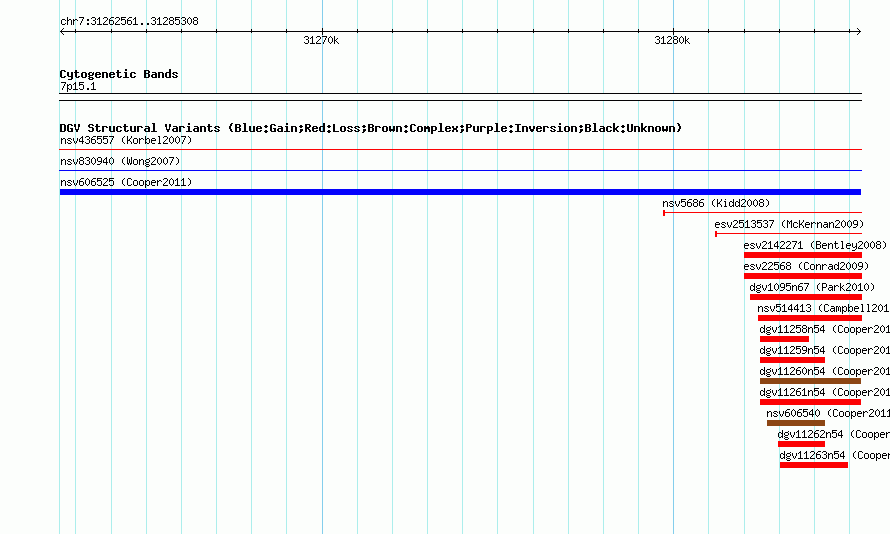Open variant esv2513537 (McKernan2009) label
This screenshot has width=890, height=534.
pyautogui.click(x=789, y=224)
